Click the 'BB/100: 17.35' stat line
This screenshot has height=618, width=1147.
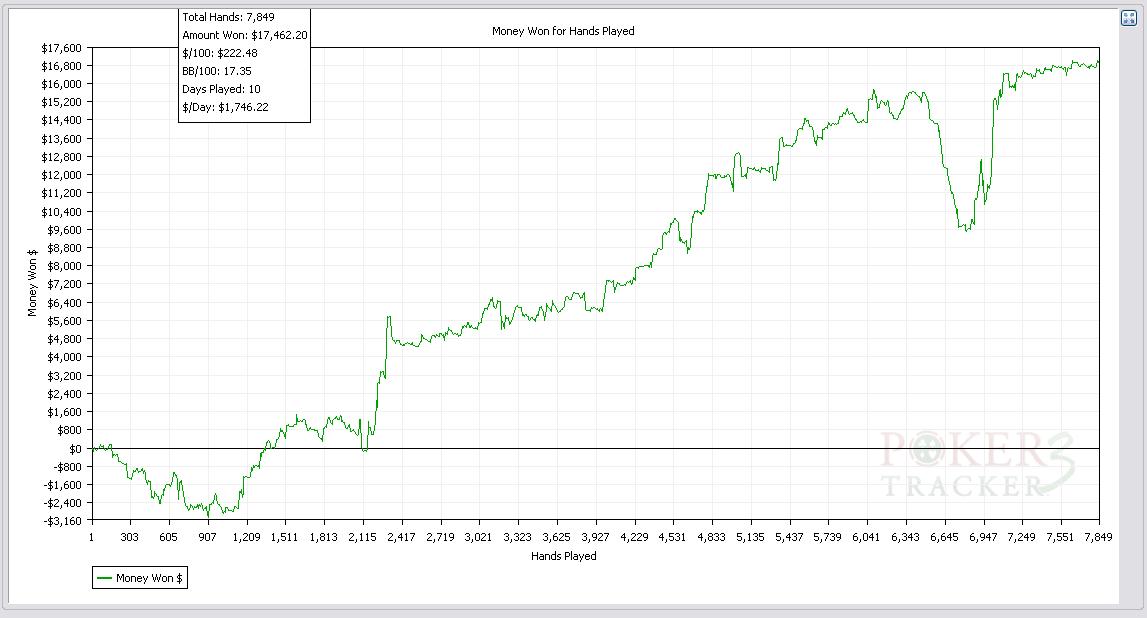click(217, 71)
